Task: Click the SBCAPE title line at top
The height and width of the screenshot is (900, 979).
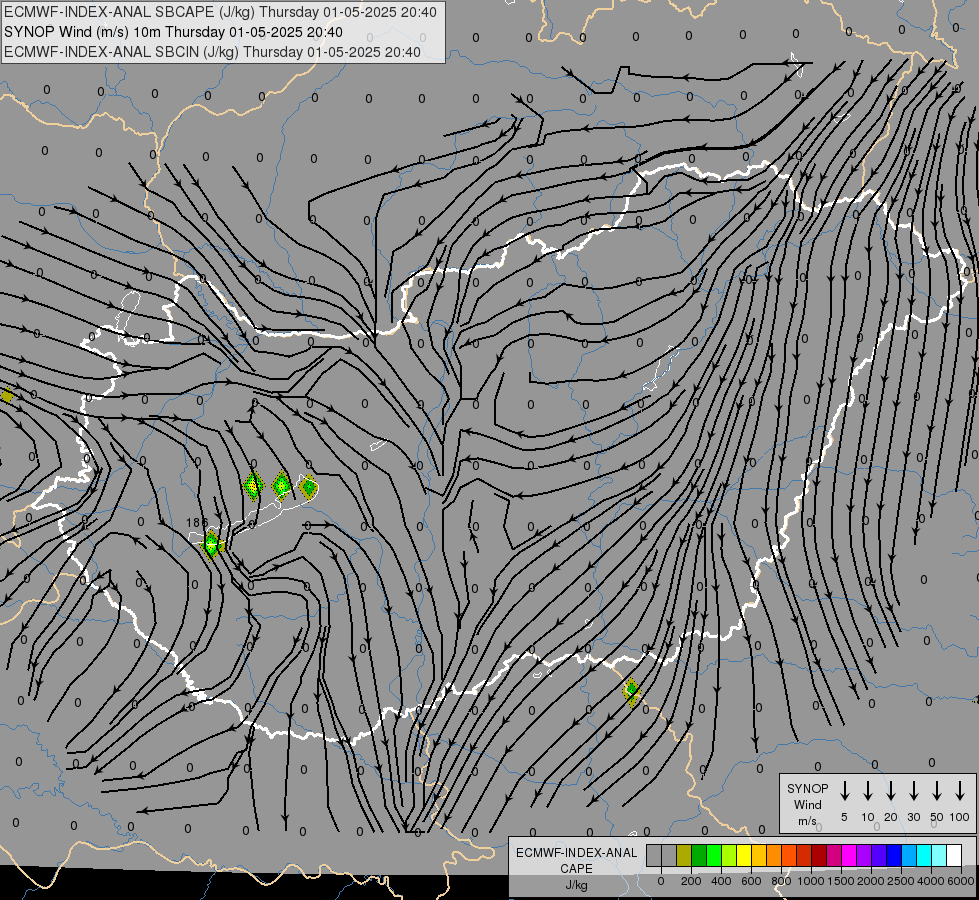Action: click(x=220, y=12)
